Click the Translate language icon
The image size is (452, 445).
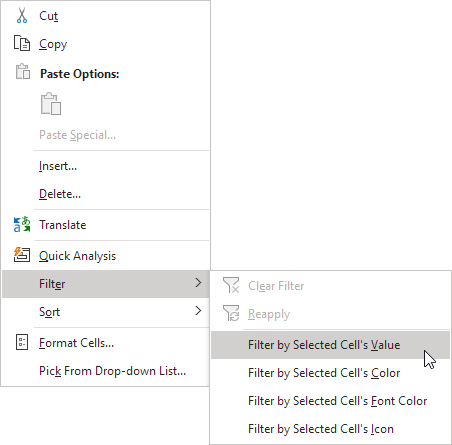[22, 224]
